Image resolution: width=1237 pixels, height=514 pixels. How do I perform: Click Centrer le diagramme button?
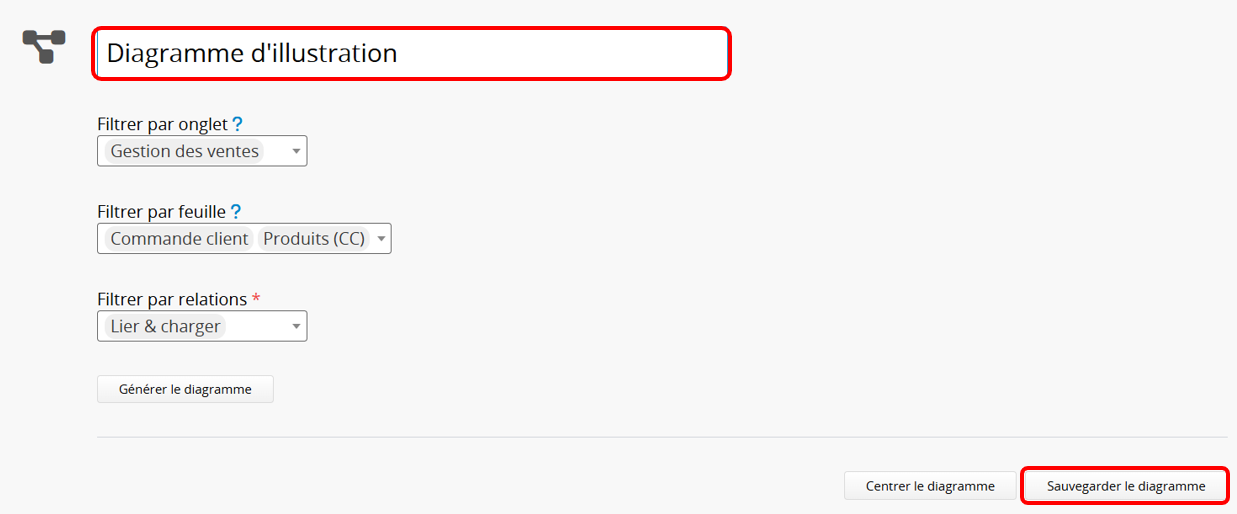point(930,486)
